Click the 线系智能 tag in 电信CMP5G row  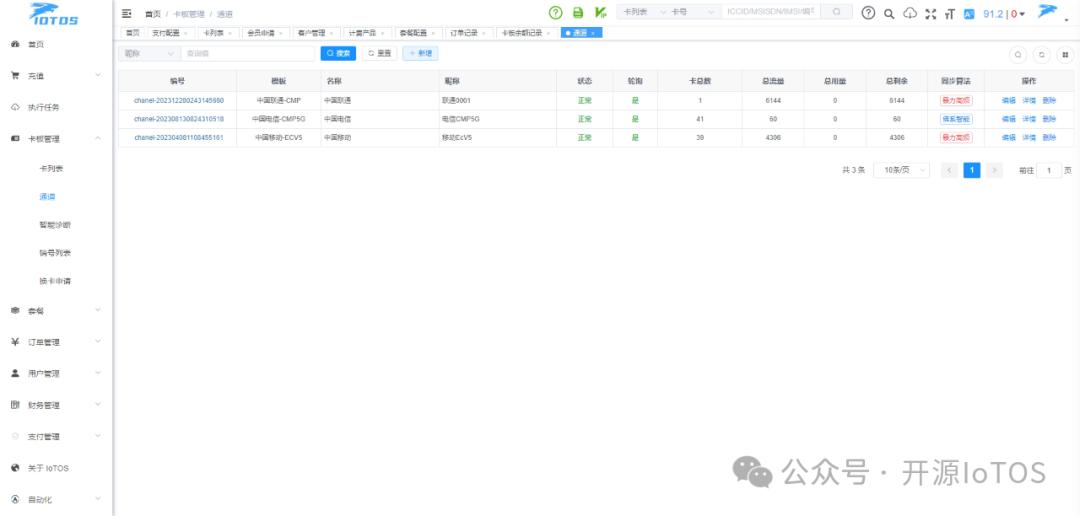956,119
